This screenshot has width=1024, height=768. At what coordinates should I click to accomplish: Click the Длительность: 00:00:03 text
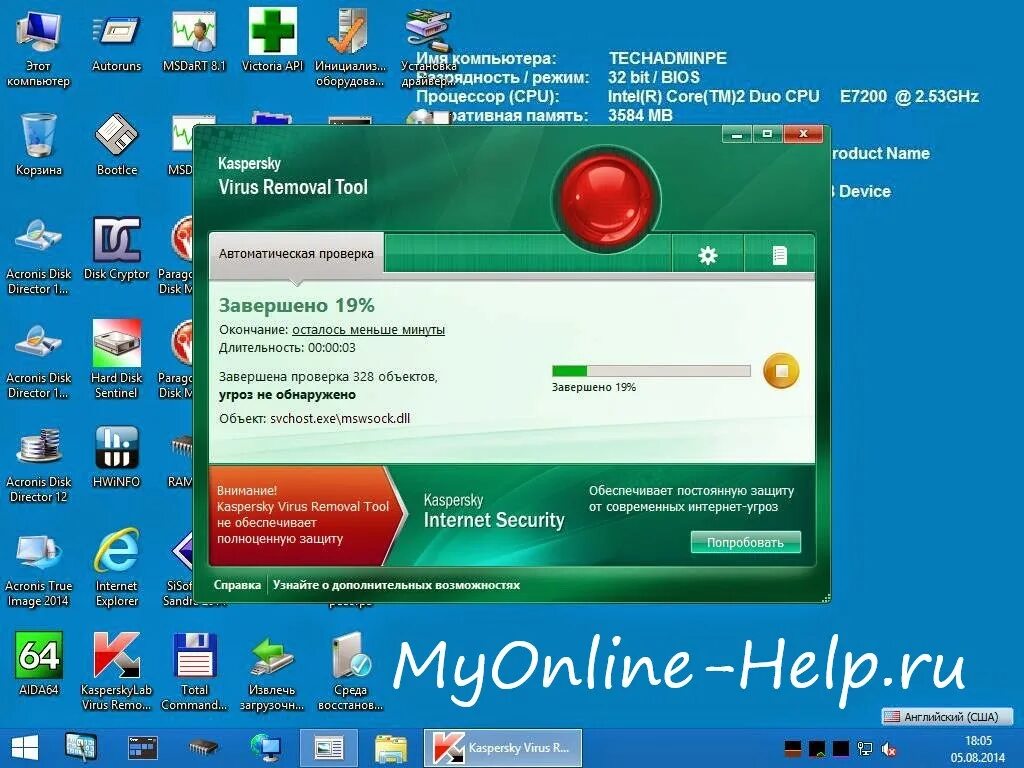coord(287,347)
